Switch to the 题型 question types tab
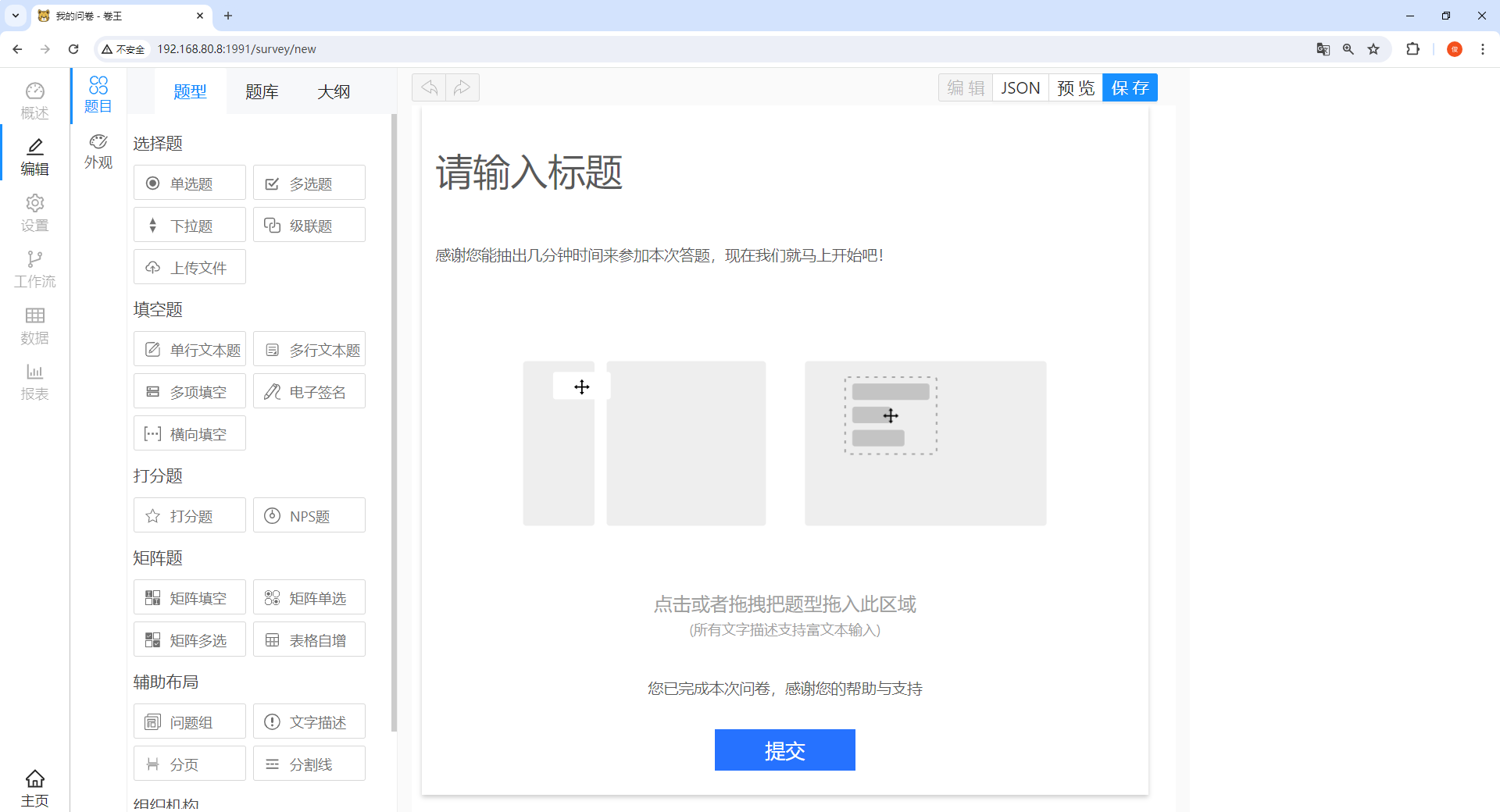This screenshot has height=812, width=1500. (x=190, y=91)
